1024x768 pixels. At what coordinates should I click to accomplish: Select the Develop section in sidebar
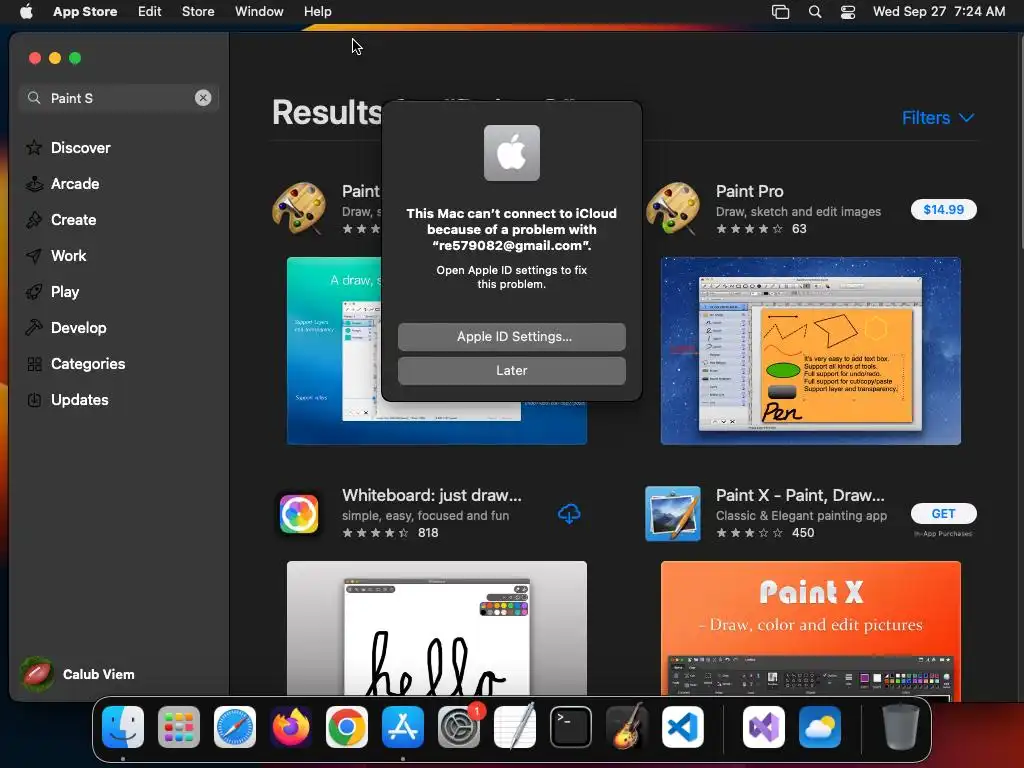coord(78,328)
